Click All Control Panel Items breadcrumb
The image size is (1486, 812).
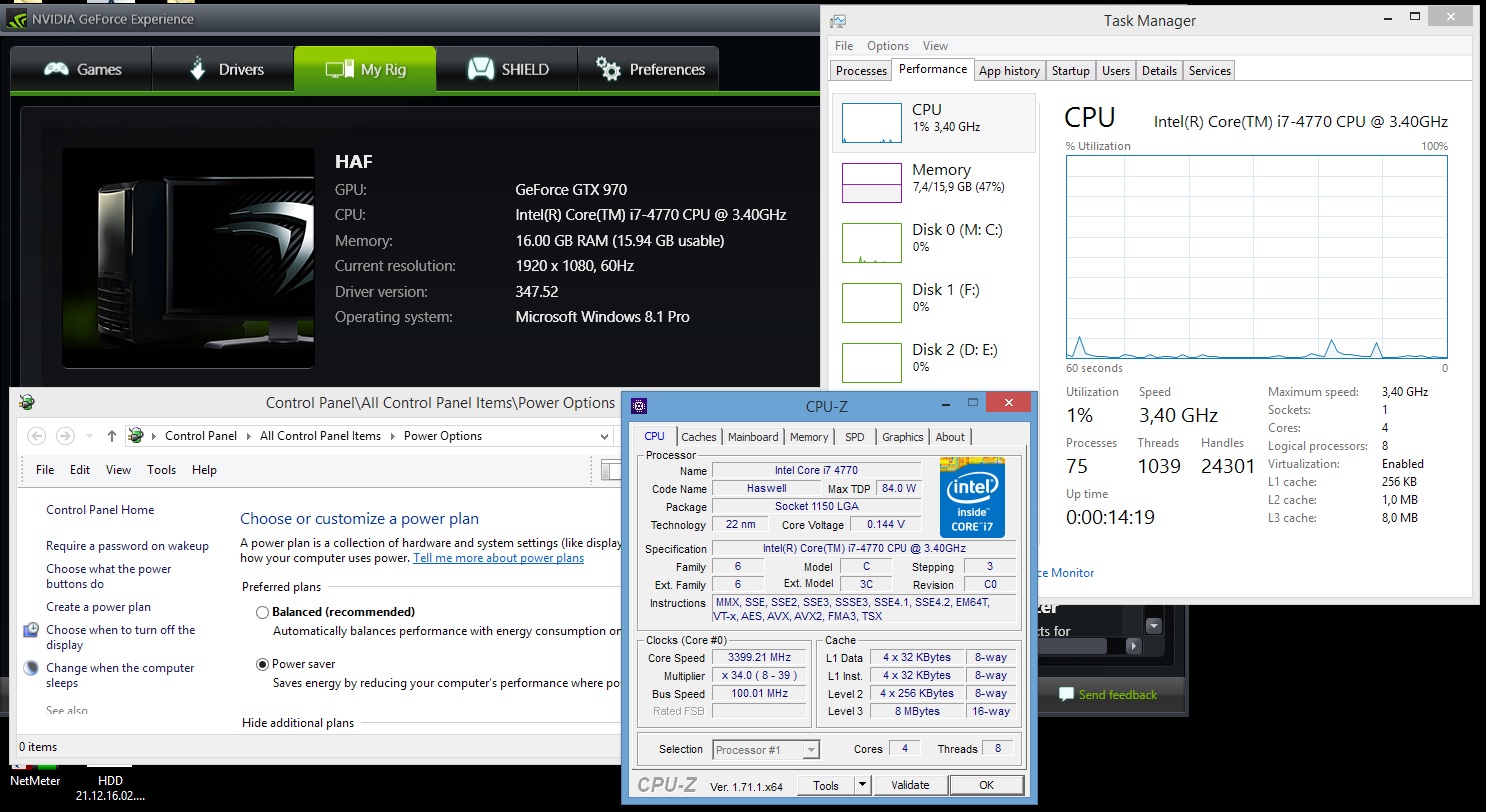tap(320, 436)
